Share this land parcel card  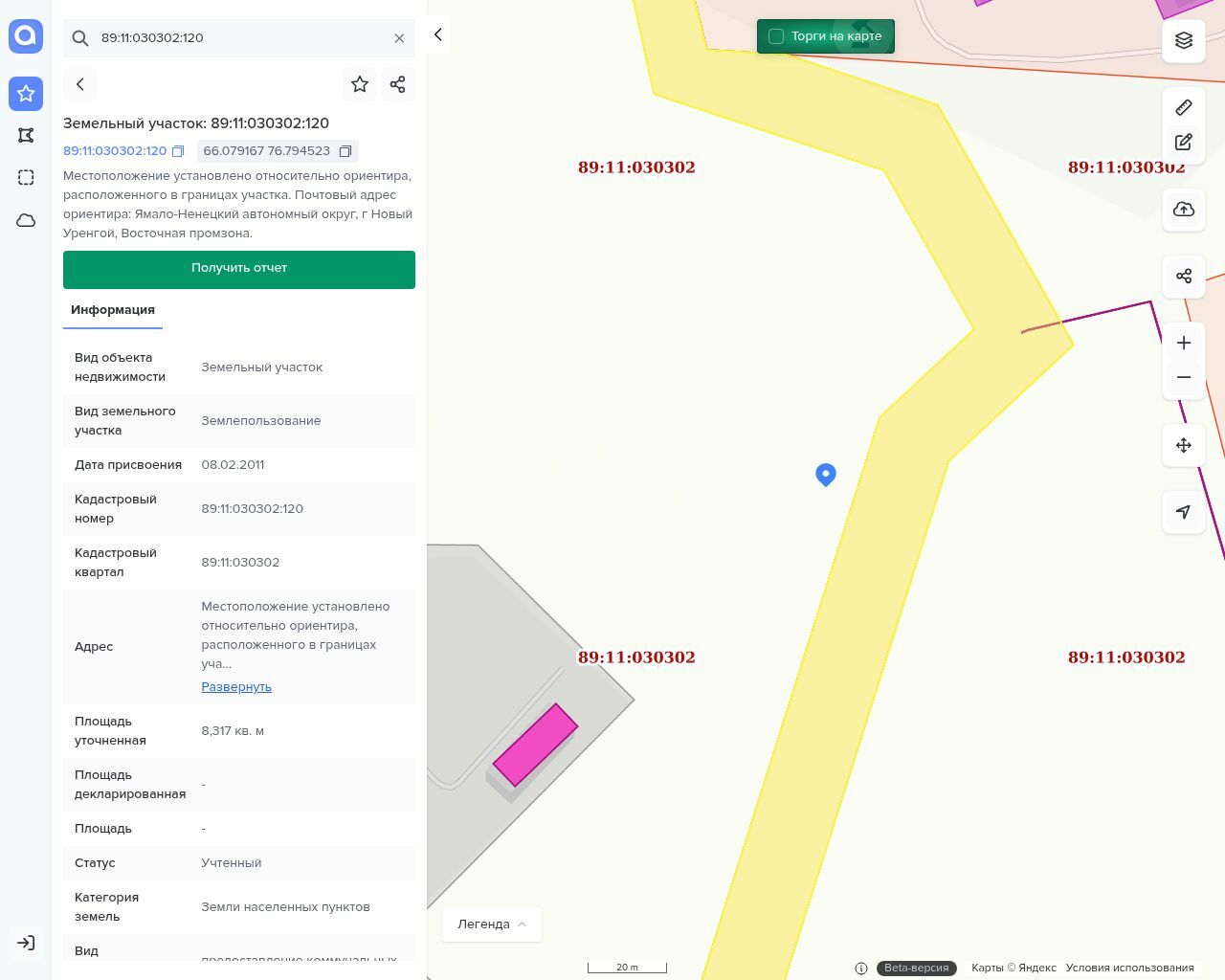(x=398, y=84)
